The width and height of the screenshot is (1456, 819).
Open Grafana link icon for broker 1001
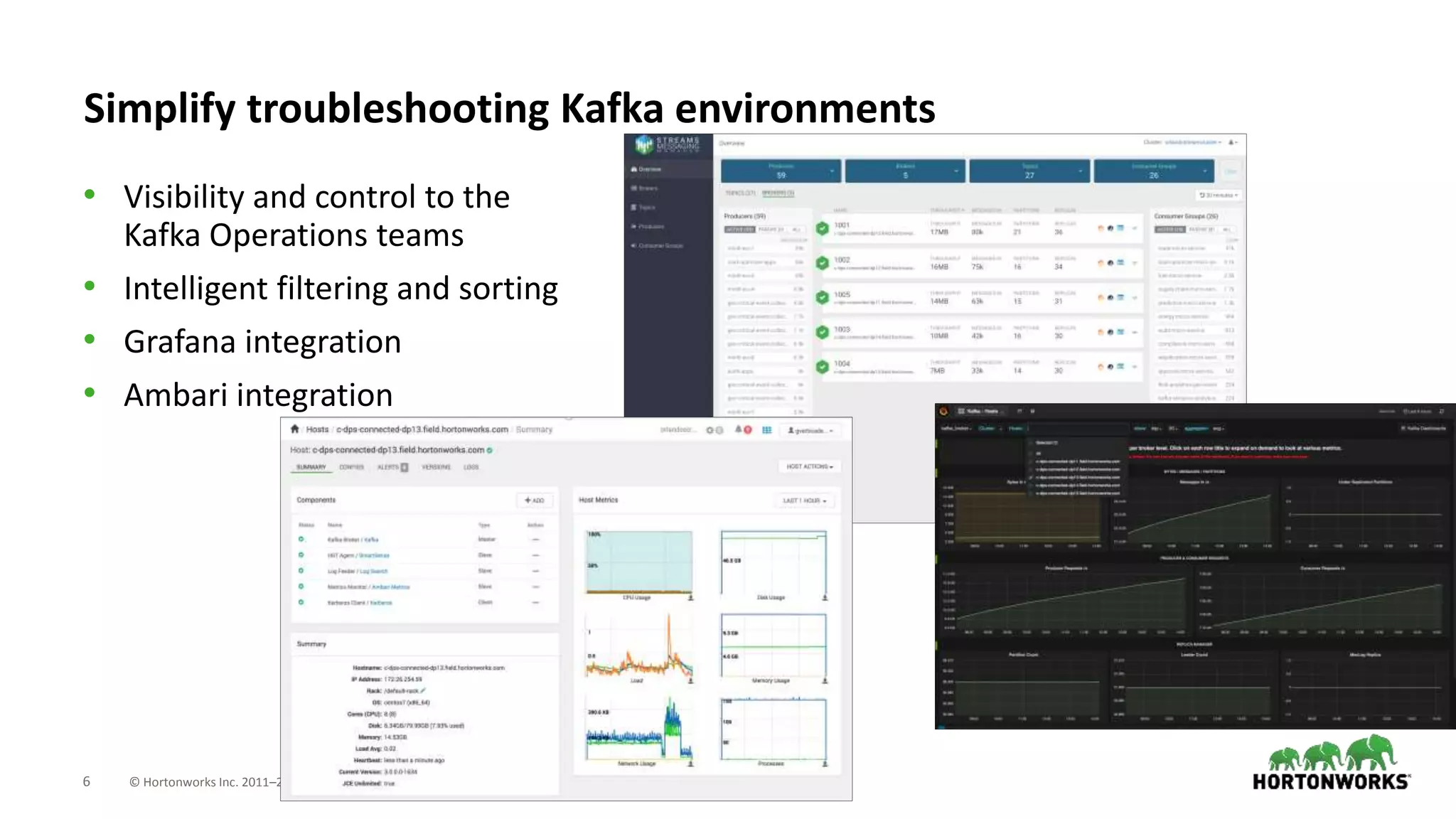1101,228
